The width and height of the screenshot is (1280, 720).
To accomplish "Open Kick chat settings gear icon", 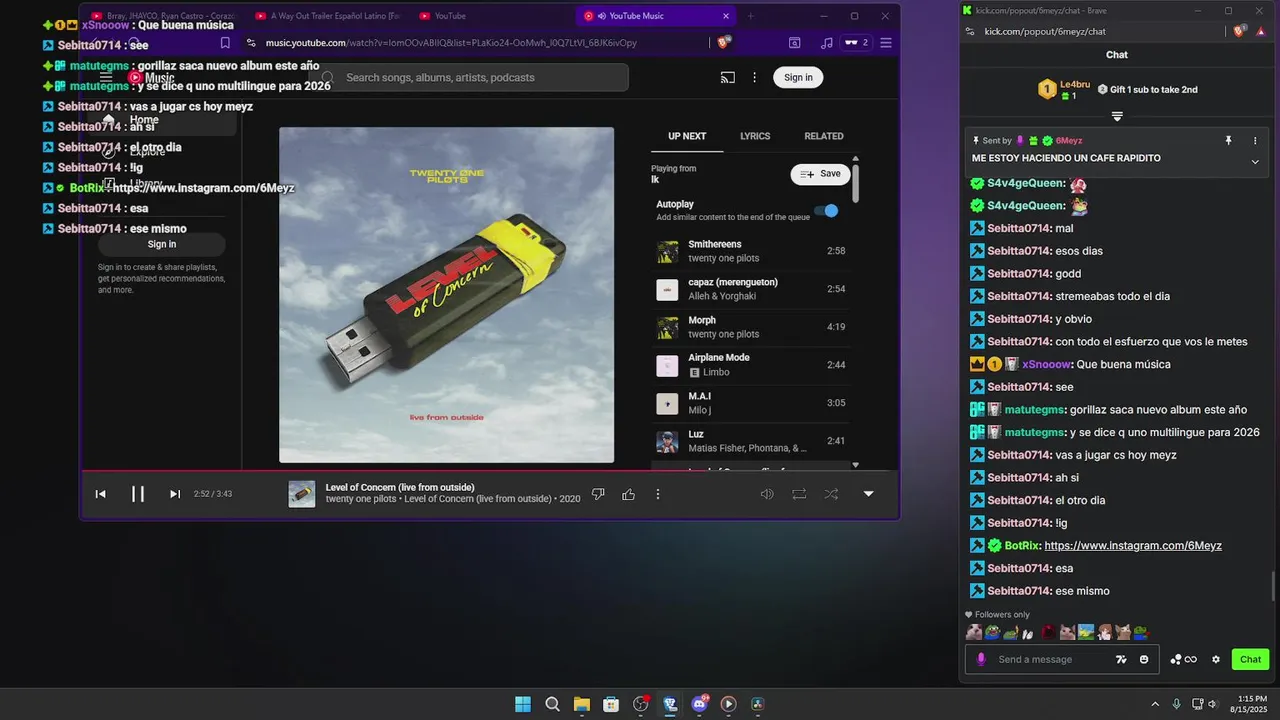I will pos(1216,659).
